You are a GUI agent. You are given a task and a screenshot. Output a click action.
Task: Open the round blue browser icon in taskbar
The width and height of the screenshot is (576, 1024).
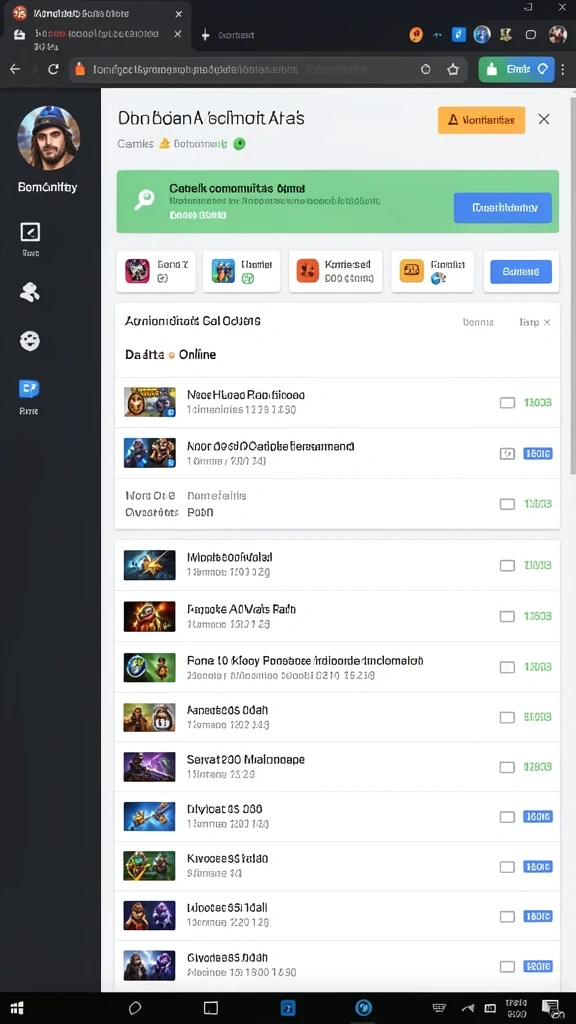[363, 1007]
